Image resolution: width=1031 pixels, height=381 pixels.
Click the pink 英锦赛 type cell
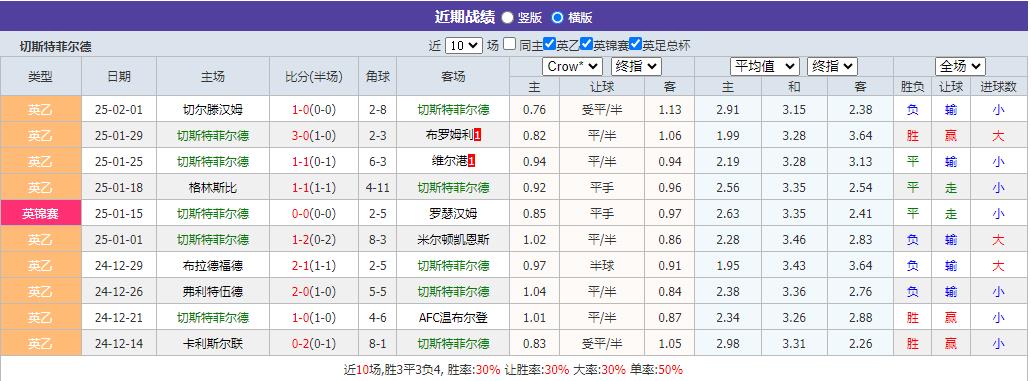pyautogui.click(x=40, y=213)
